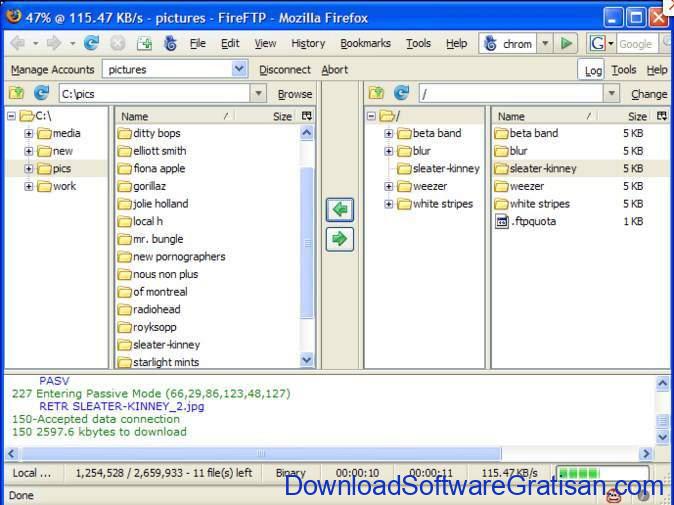Open the local path C:\pics dropdown
The height and width of the screenshot is (505, 674).
(258, 93)
